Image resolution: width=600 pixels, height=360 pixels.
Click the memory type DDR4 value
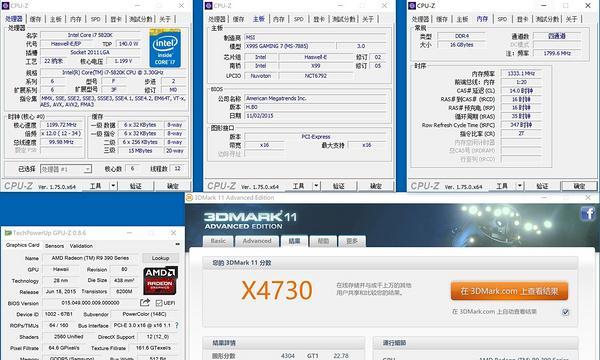[461, 36]
